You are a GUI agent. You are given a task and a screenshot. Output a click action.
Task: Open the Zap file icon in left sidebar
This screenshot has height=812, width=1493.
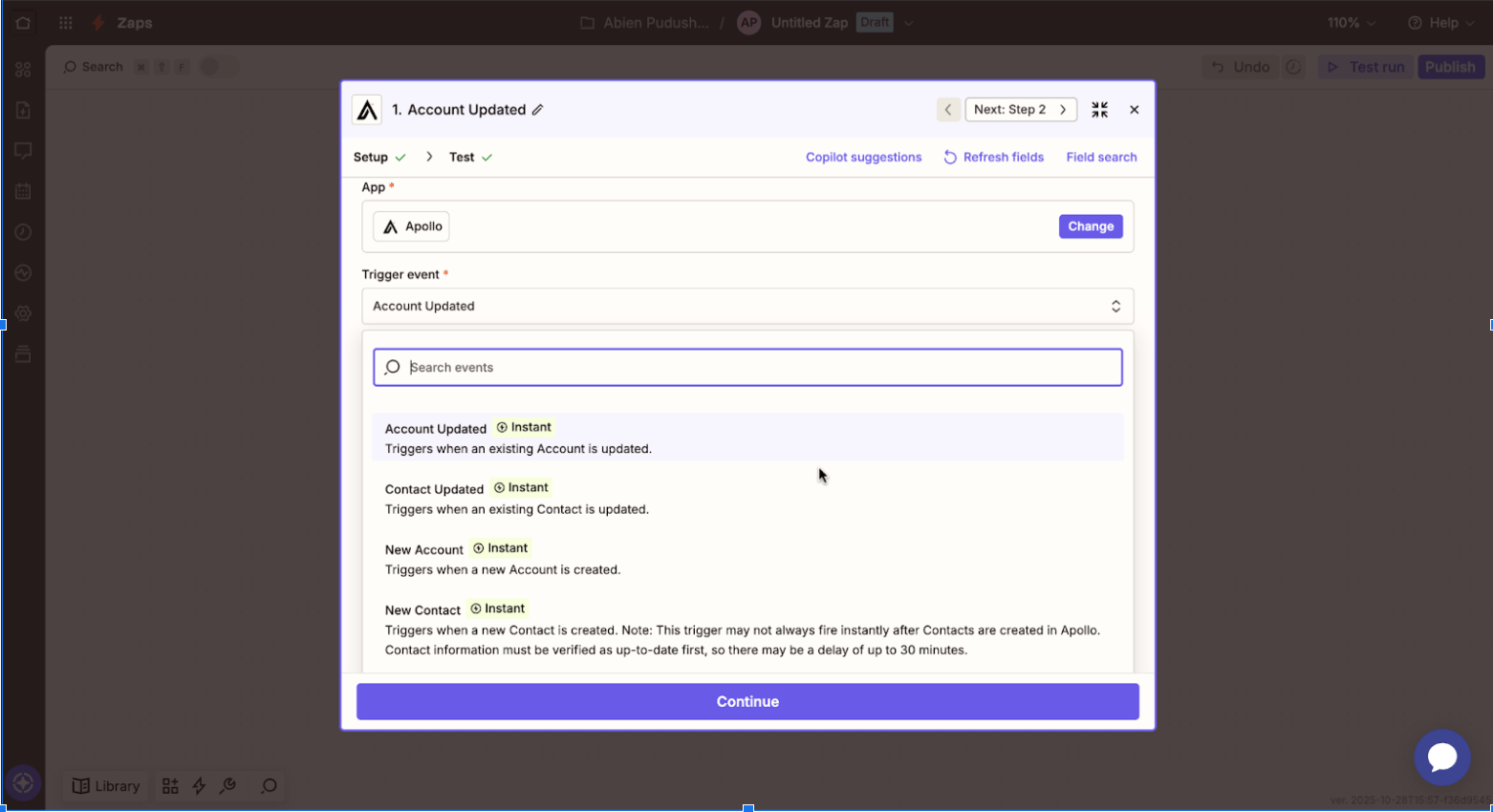coord(23,110)
